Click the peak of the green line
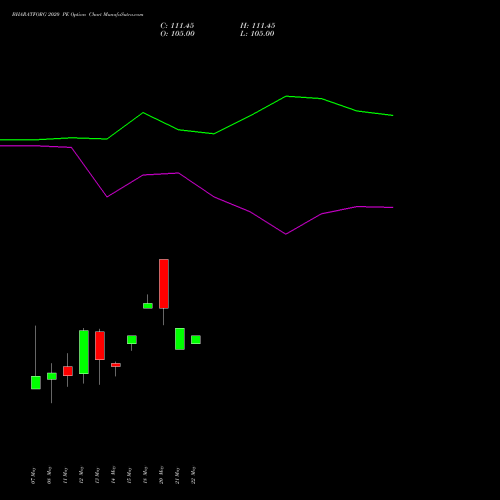500x500 pixels. pyautogui.click(x=286, y=96)
